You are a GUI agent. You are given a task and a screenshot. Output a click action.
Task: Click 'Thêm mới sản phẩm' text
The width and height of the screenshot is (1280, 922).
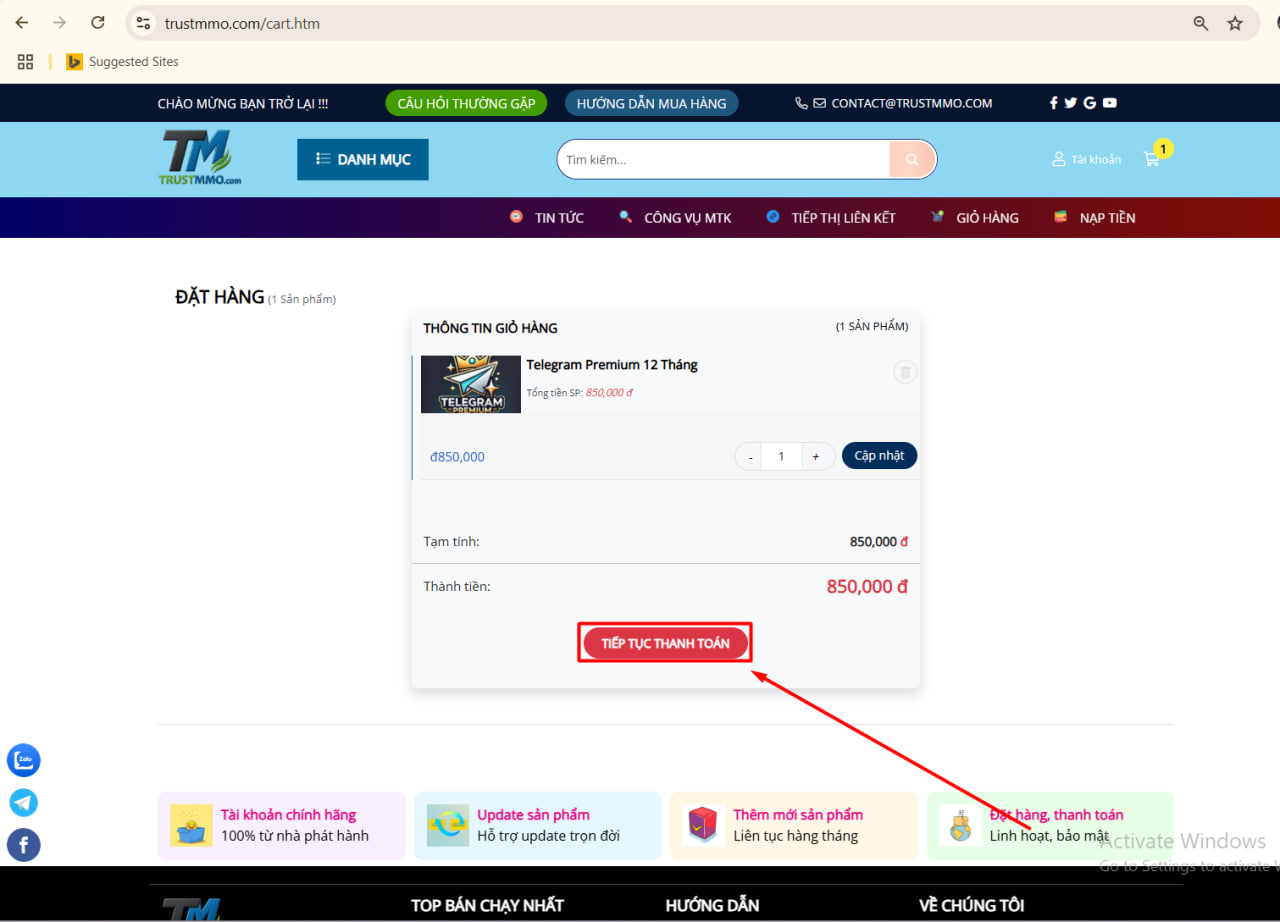tap(798, 815)
